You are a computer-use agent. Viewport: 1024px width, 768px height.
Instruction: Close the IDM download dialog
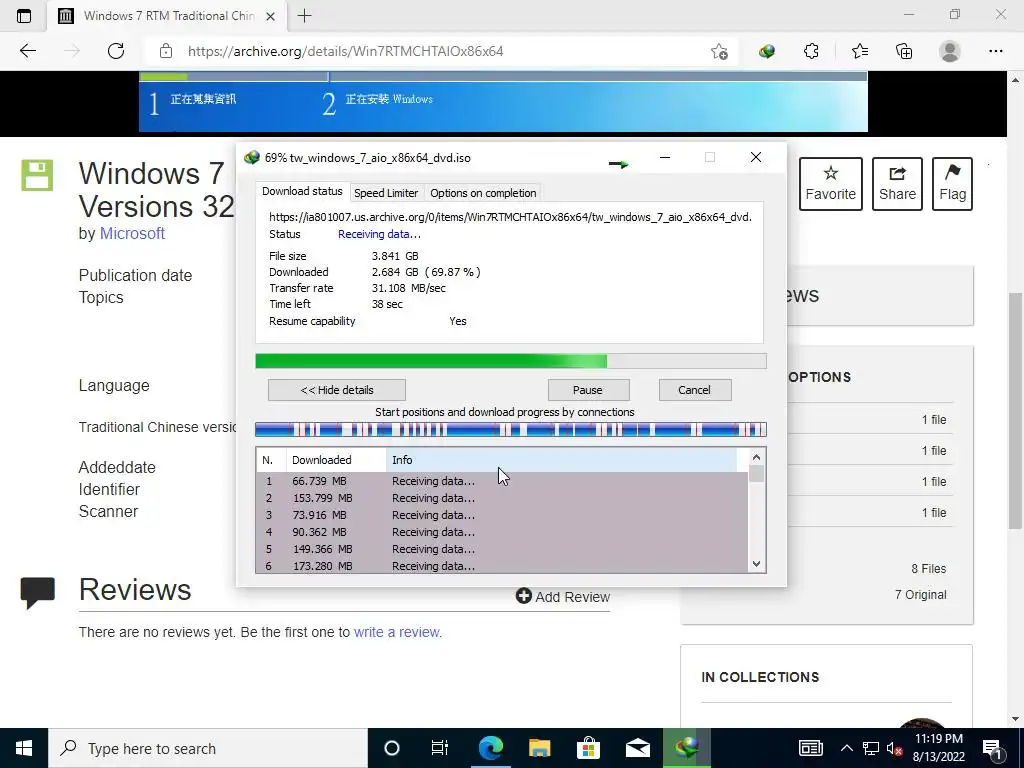(x=756, y=157)
